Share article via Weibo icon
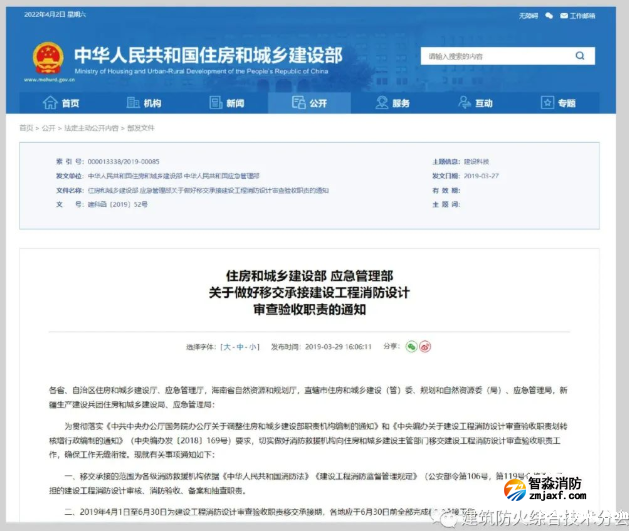The image size is (629, 531). (425, 346)
